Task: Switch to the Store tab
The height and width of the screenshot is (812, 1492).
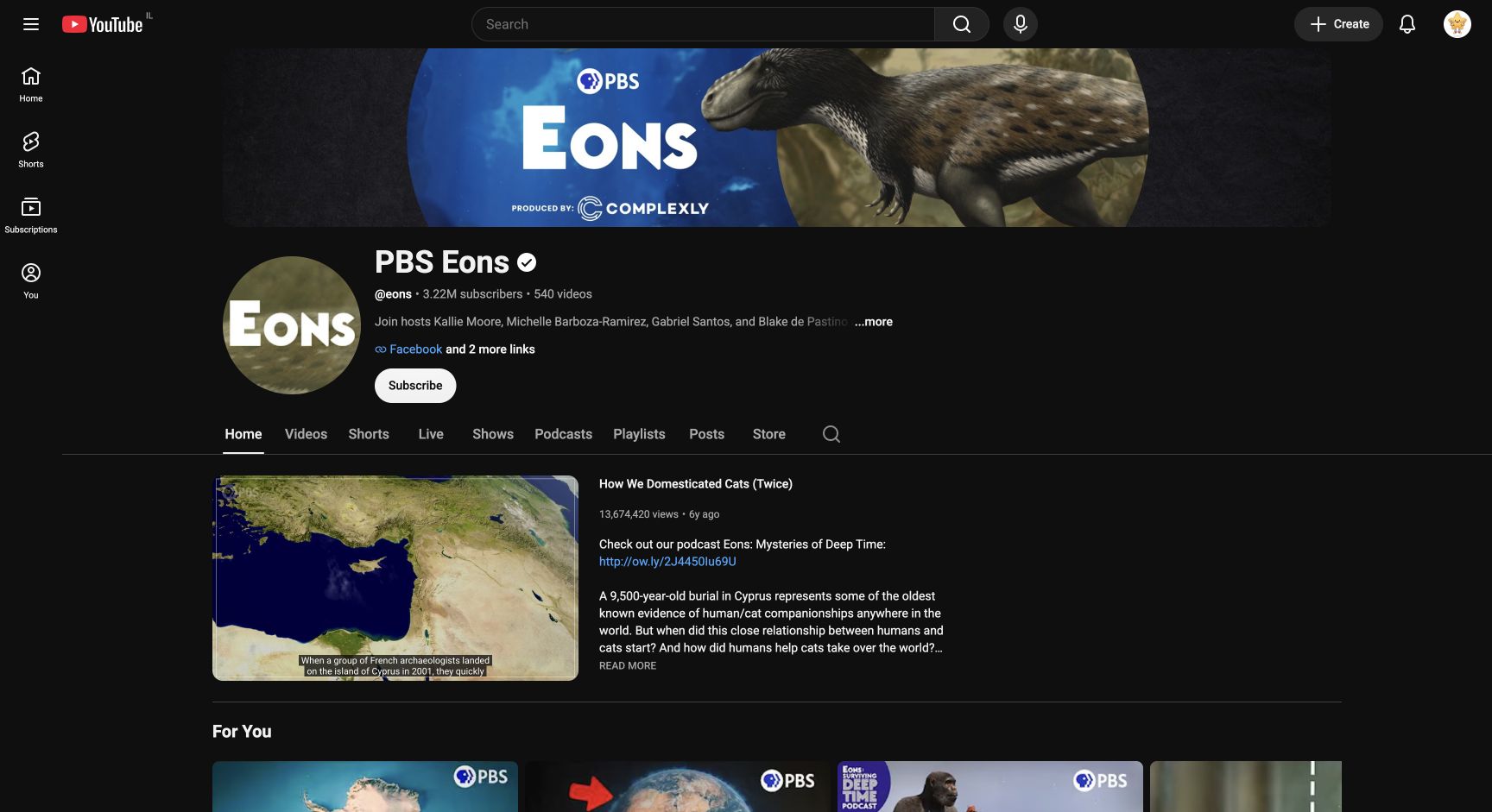Action: click(768, 434)
